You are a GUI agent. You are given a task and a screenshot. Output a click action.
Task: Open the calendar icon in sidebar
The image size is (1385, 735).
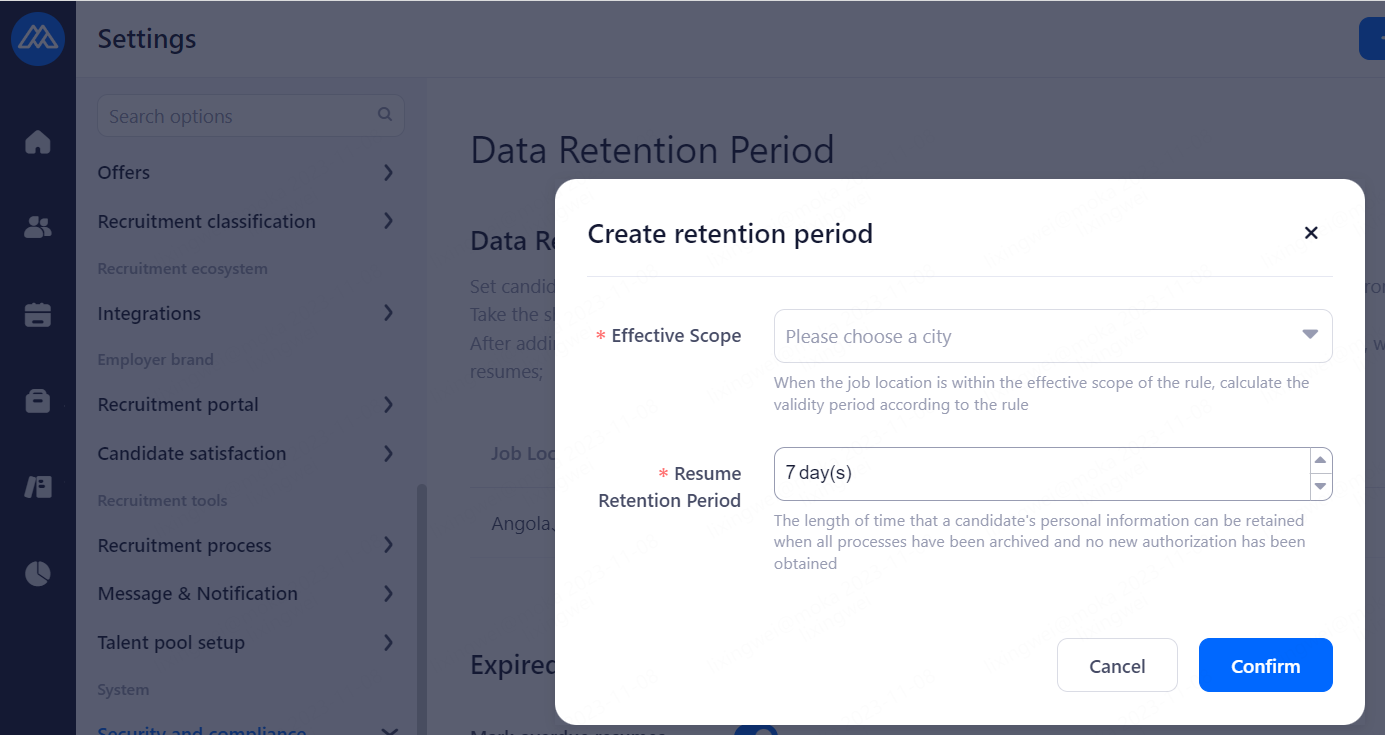[x=37, y=315]
